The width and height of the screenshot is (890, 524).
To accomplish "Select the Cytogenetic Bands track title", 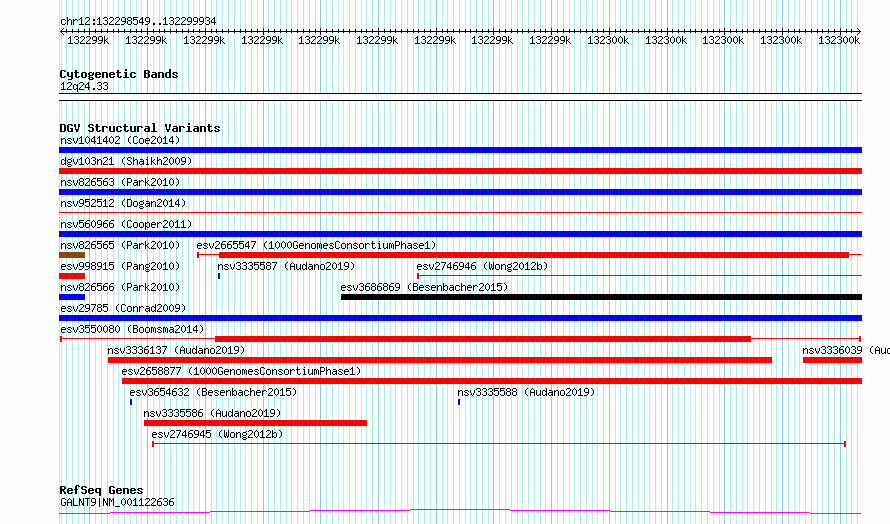I will pyautogui.click(x=119, y=74).
